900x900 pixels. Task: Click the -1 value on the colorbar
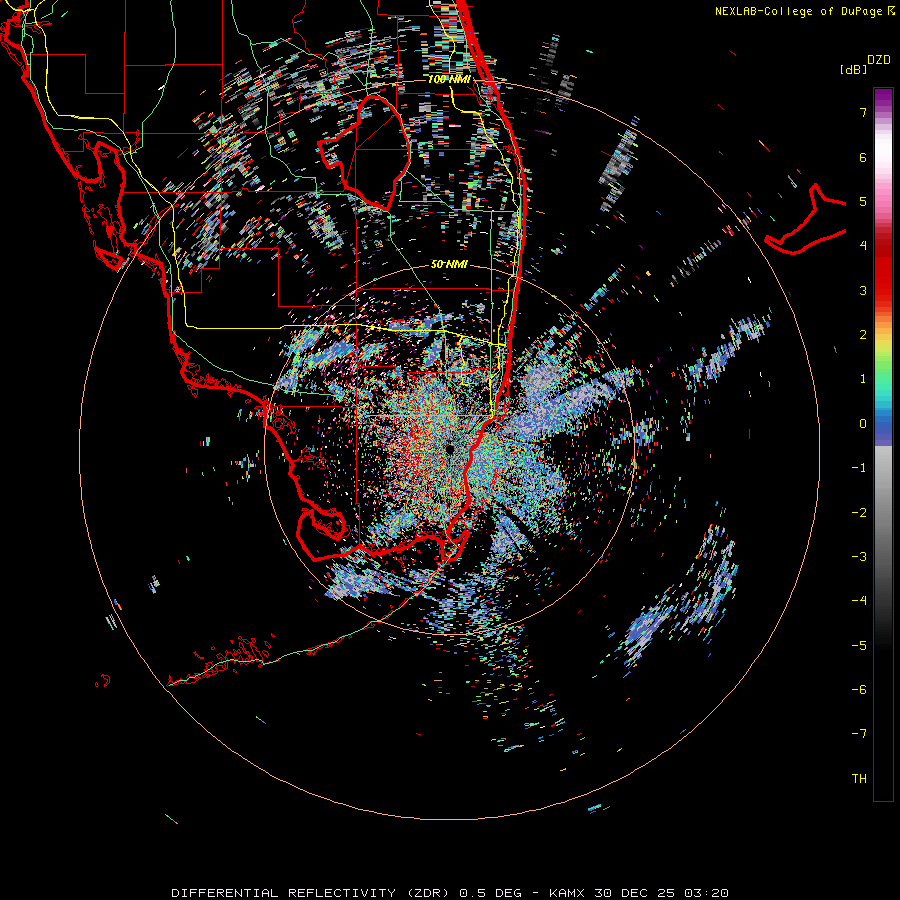pos(859,468)
